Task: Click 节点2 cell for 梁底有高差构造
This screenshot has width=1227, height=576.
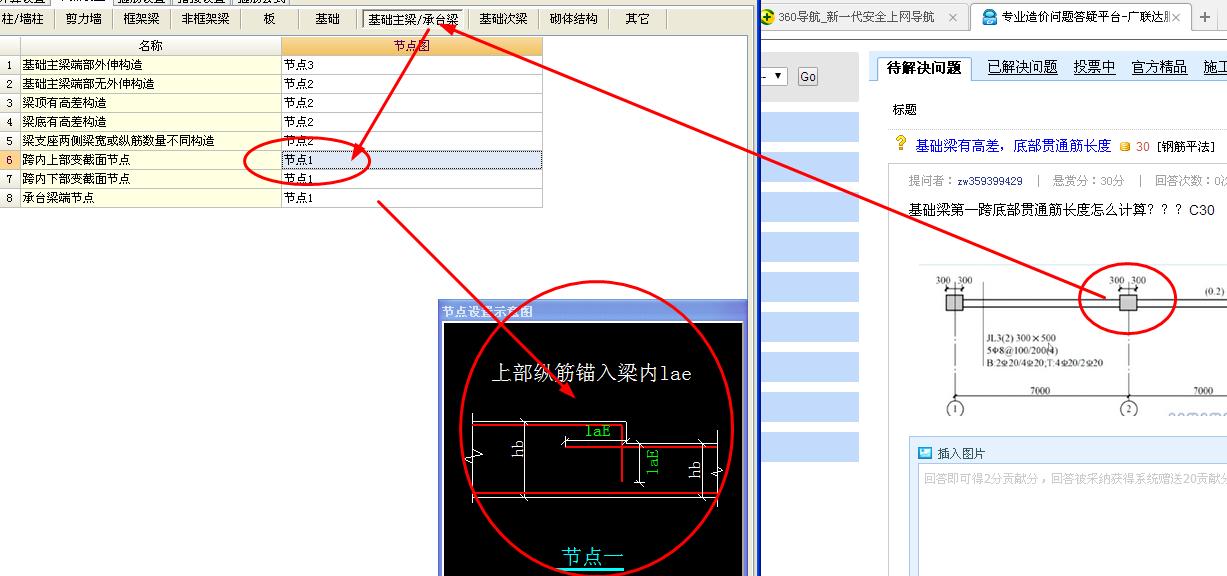Action: coord(412,122)
